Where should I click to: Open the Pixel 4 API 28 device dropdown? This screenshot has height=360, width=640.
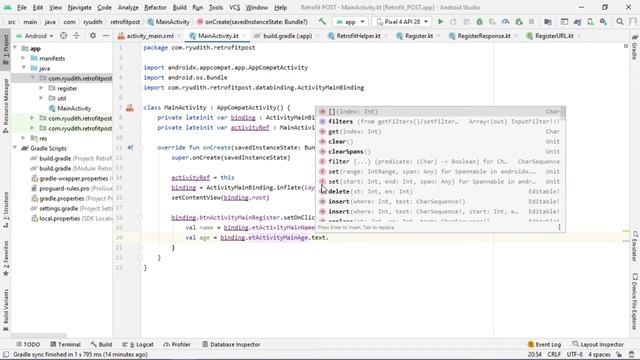click(402, 22)
